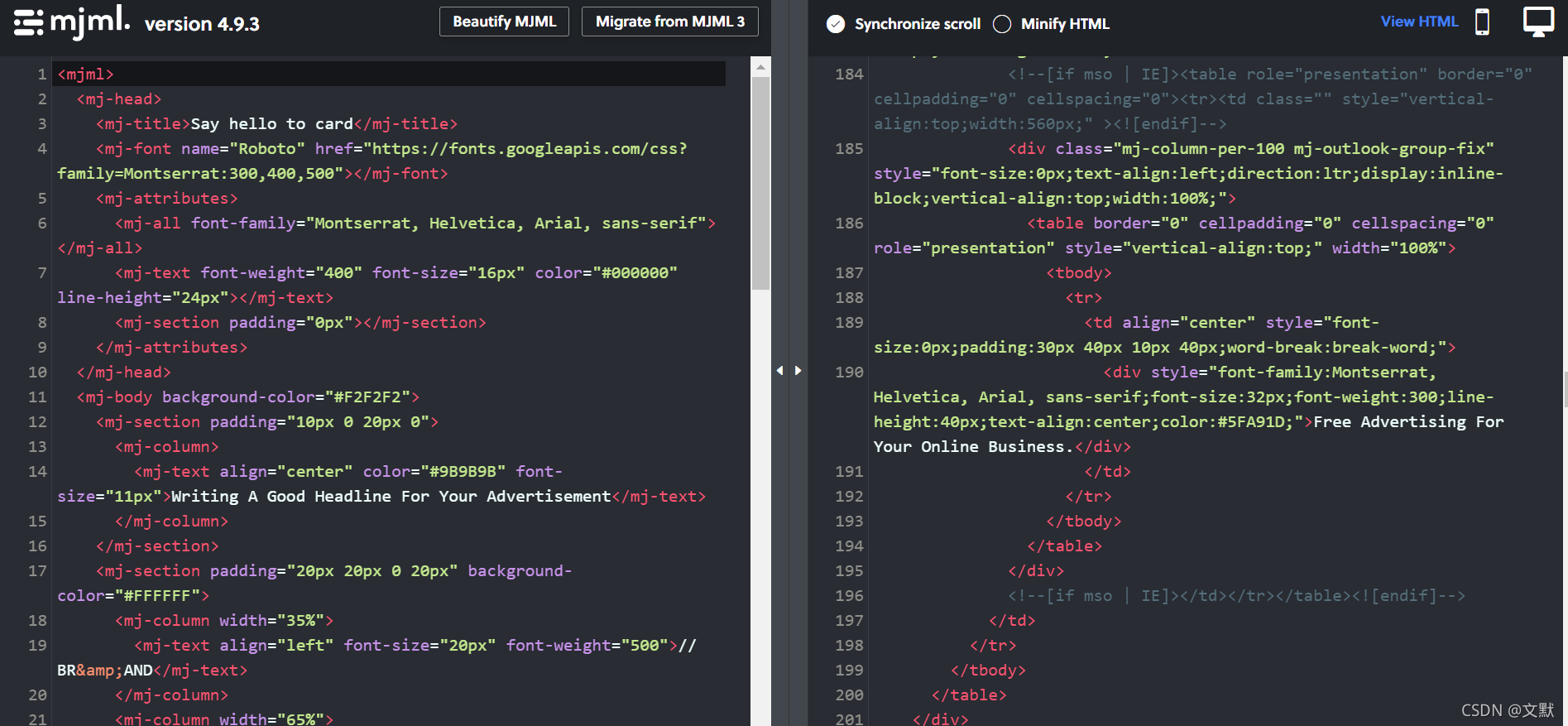This screenshot has height=726, width=1568.
Task: Open the View HTML link
Action: click(x=1419, y=22)
